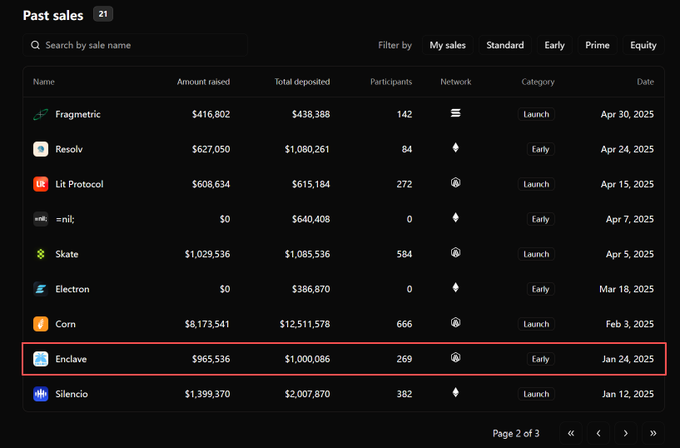680x448 pixels.
Task: Click the network icon in Enclave row
Action: click(455, 357)
